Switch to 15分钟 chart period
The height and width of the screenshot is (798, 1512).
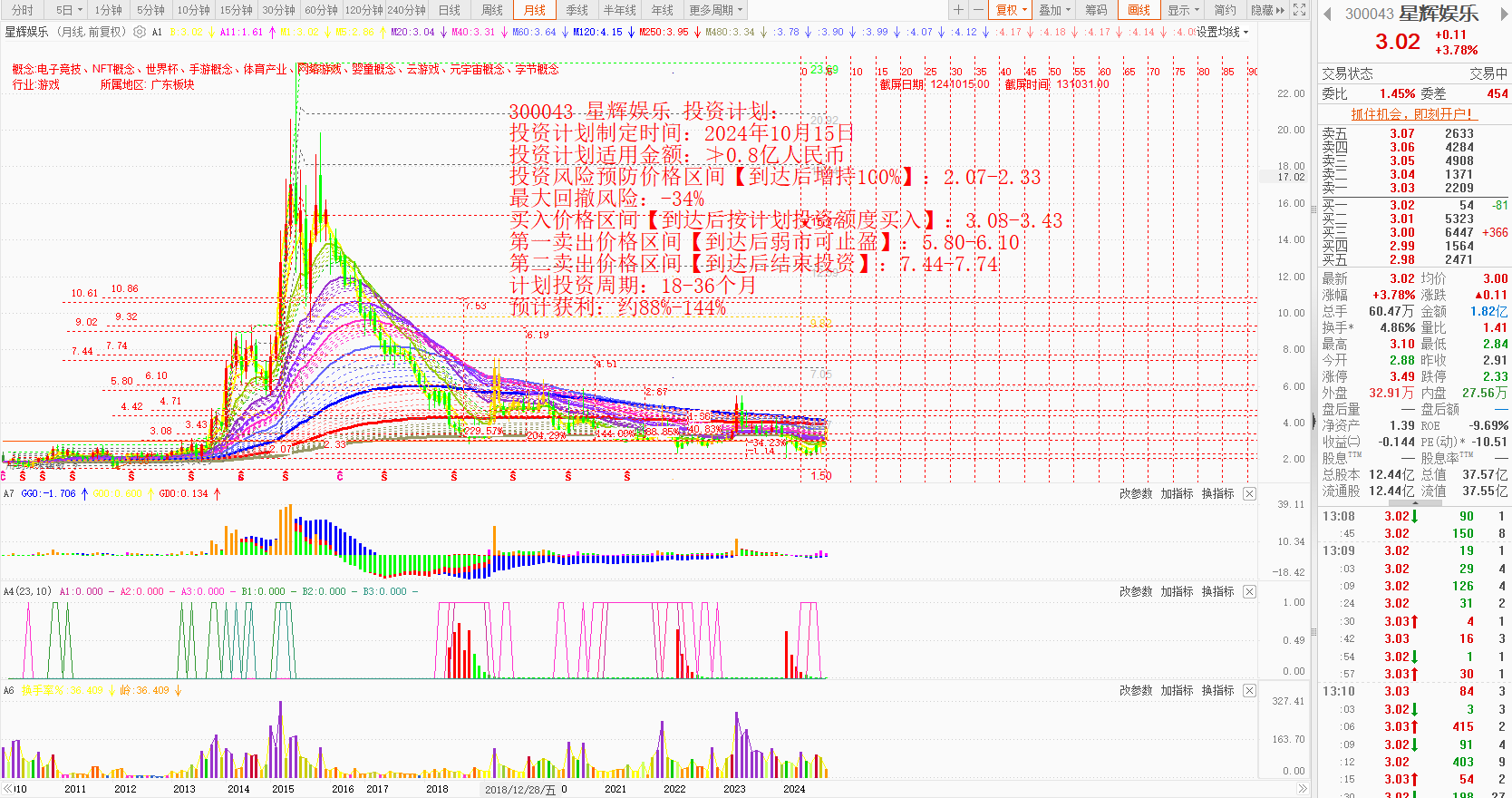(237, 10)
